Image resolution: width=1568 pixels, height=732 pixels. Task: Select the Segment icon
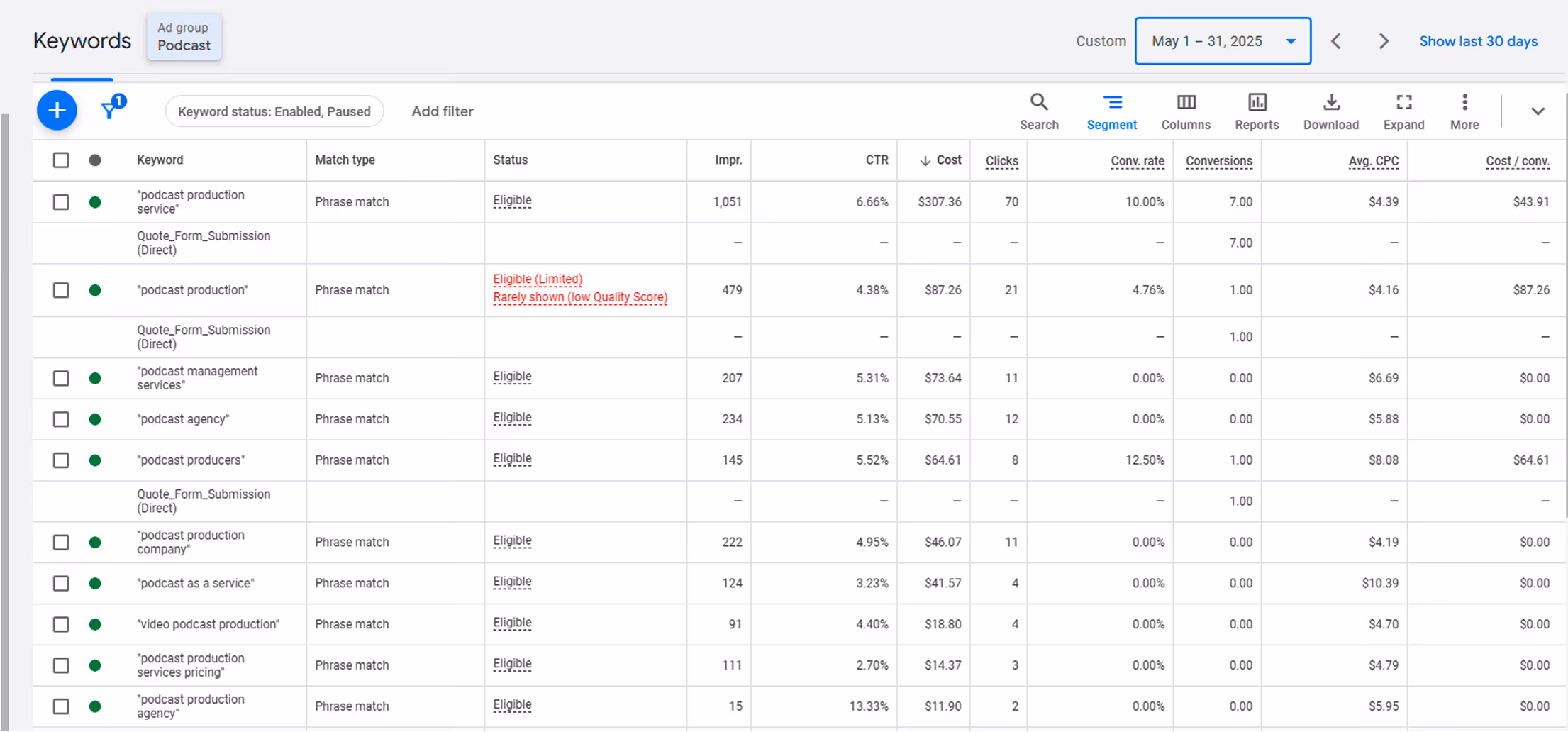pos(1111,111)
